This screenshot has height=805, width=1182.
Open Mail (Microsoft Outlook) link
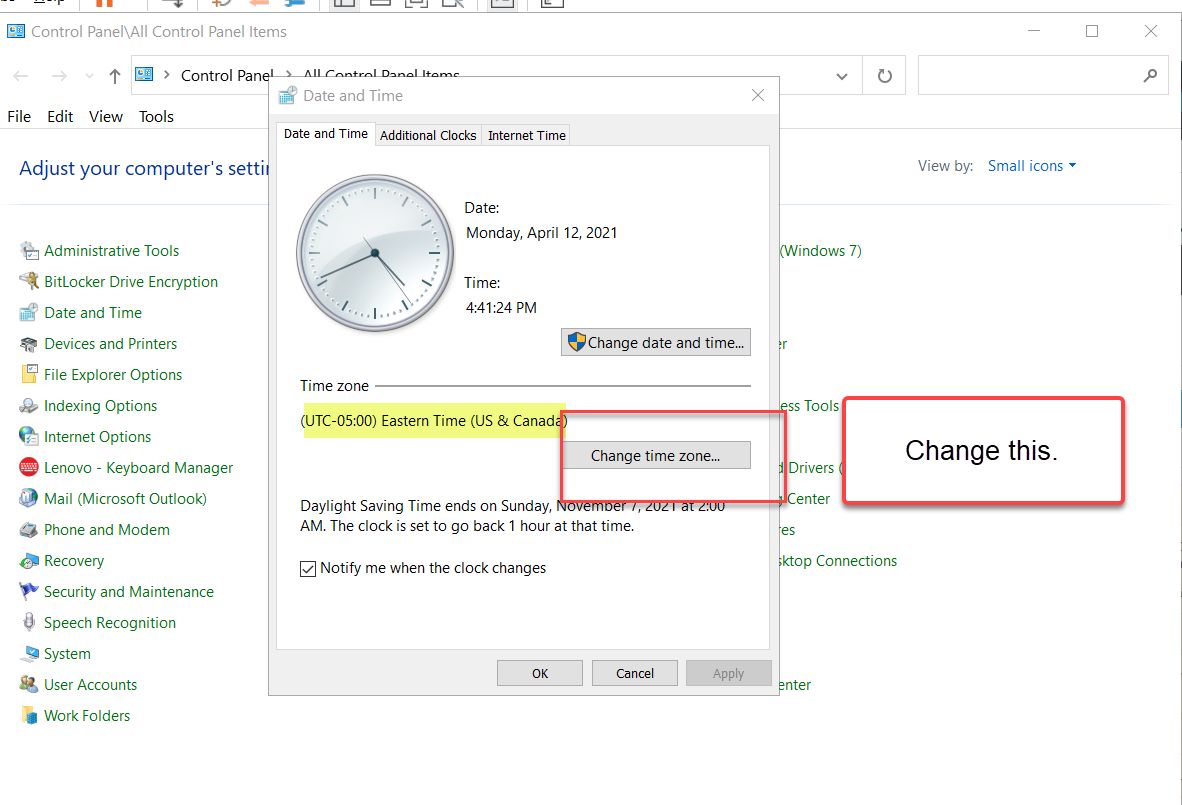[x=125, y=498]
